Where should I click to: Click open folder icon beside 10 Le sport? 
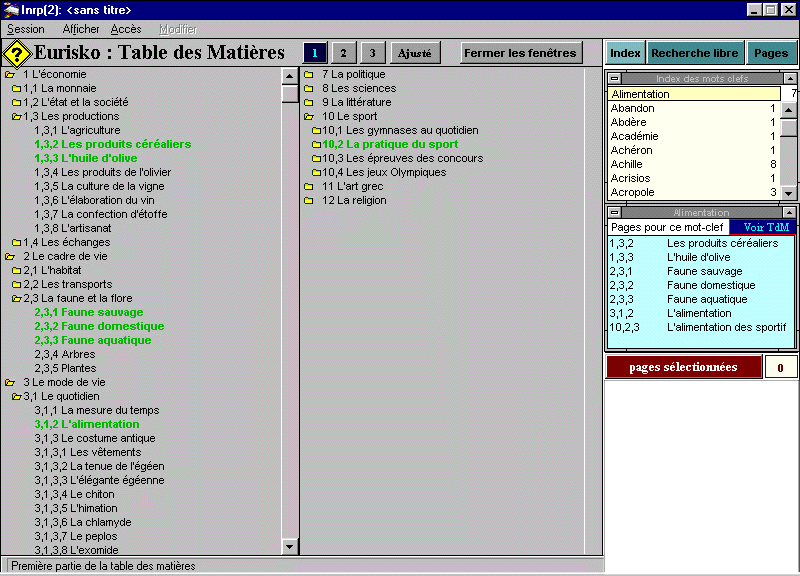[x=309, y=117]
